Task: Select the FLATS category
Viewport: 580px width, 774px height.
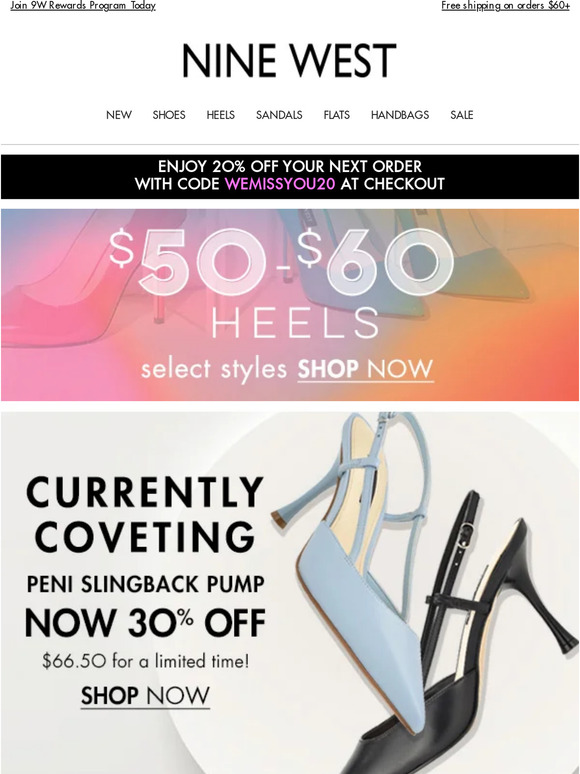Action: tap(337, 115)
